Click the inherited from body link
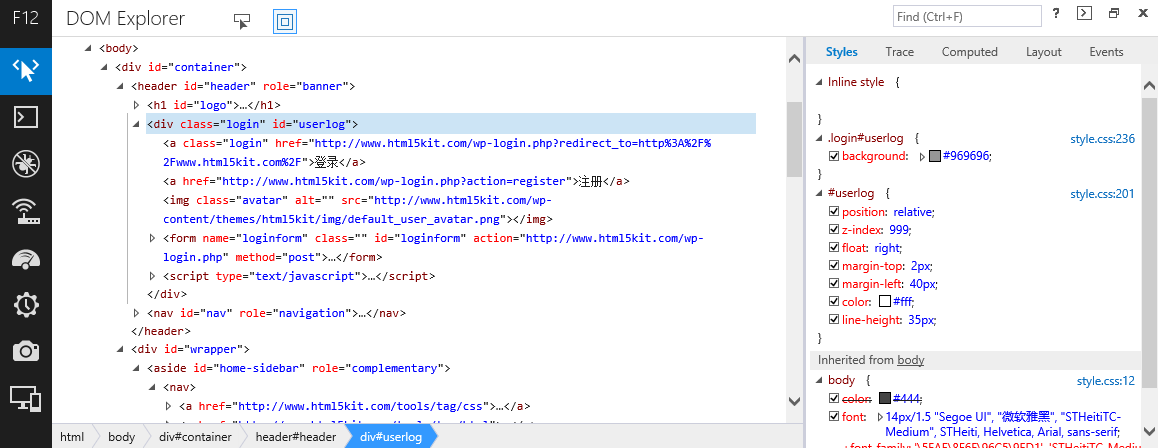Viewport: 1158px width, 448px height. [x=911, y=360]
